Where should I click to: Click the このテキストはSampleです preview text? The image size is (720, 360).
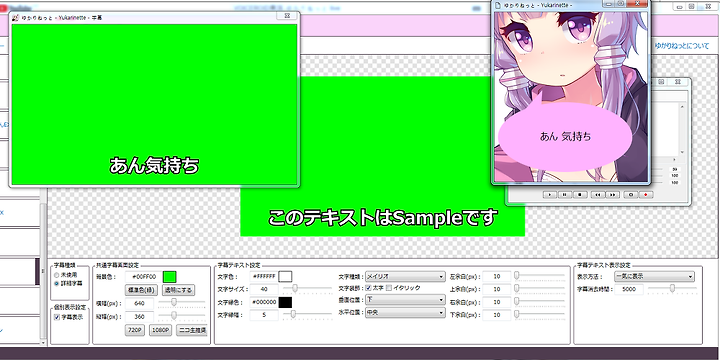coord(382,218)
